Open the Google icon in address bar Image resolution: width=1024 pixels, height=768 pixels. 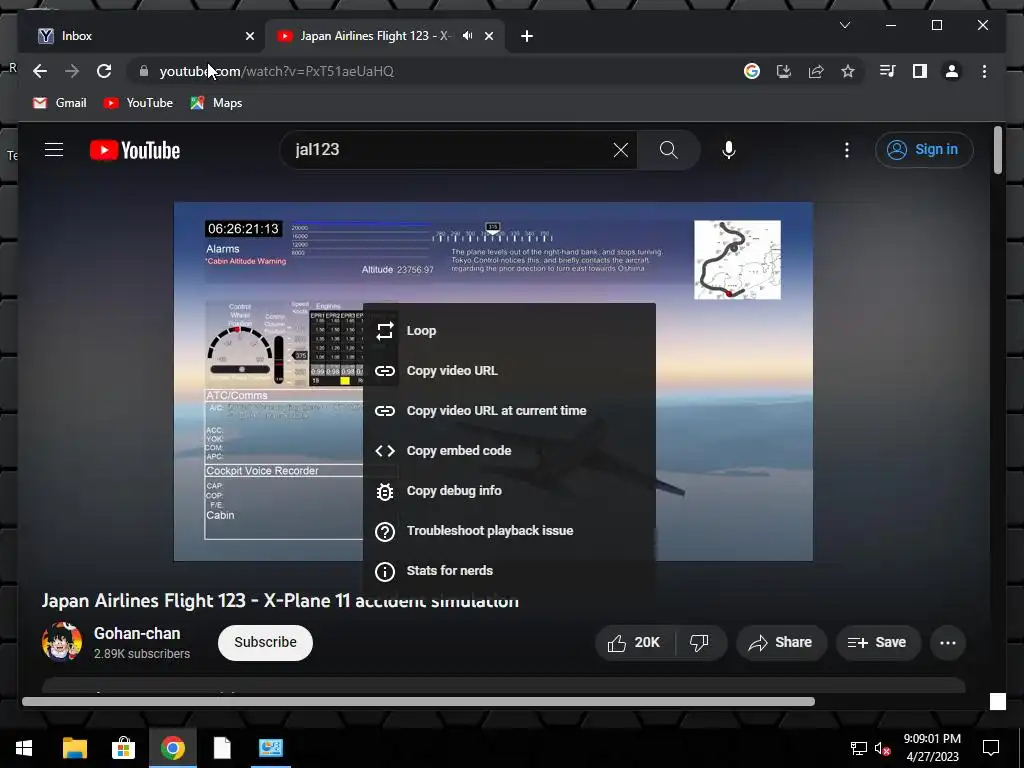point(752,71)
